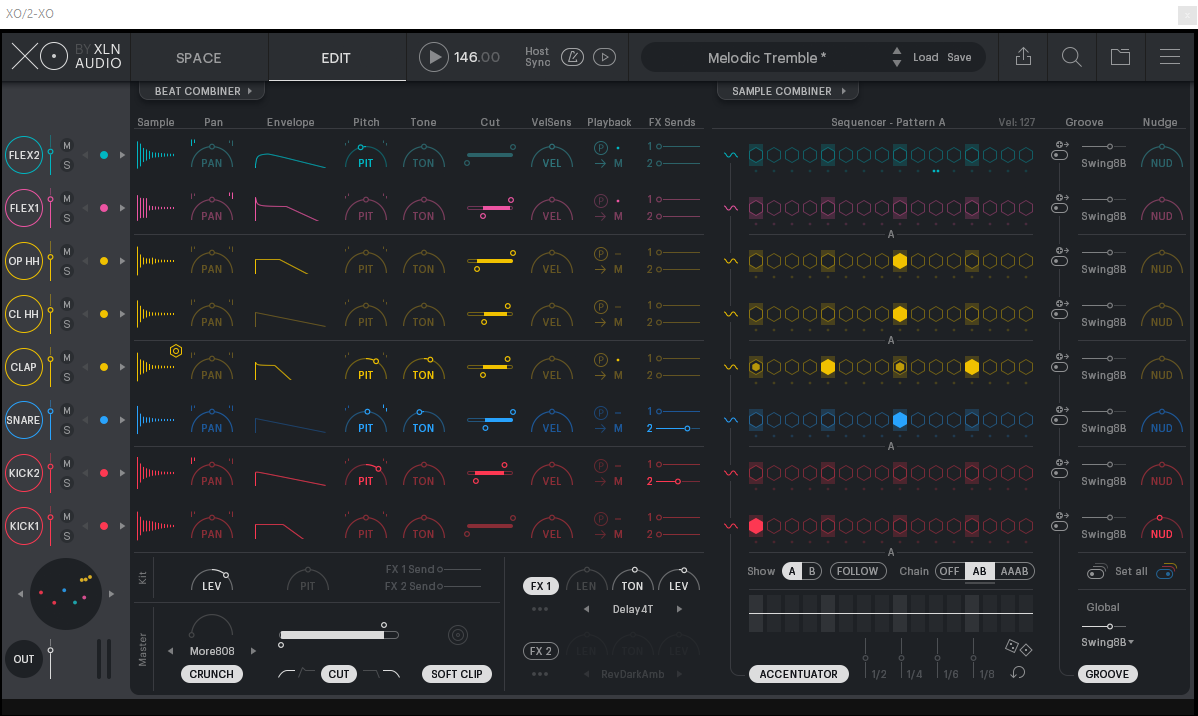
Task: Open the search magnifier icon
Action: 1071,57
